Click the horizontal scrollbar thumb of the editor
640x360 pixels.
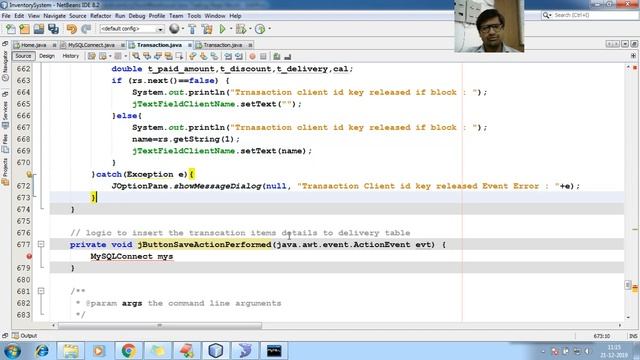point(160,326)
